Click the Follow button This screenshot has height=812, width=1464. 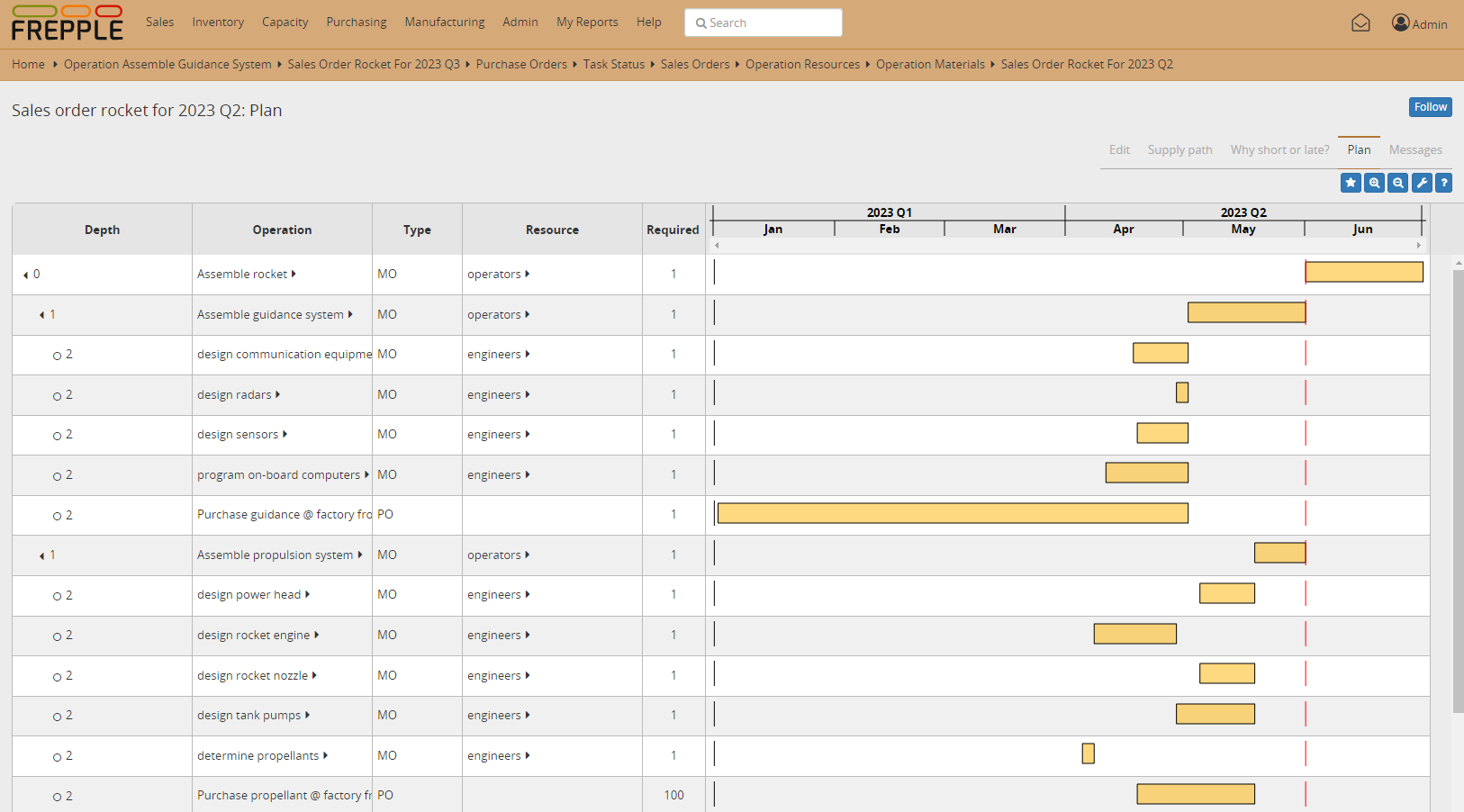tap(1430, 107)
